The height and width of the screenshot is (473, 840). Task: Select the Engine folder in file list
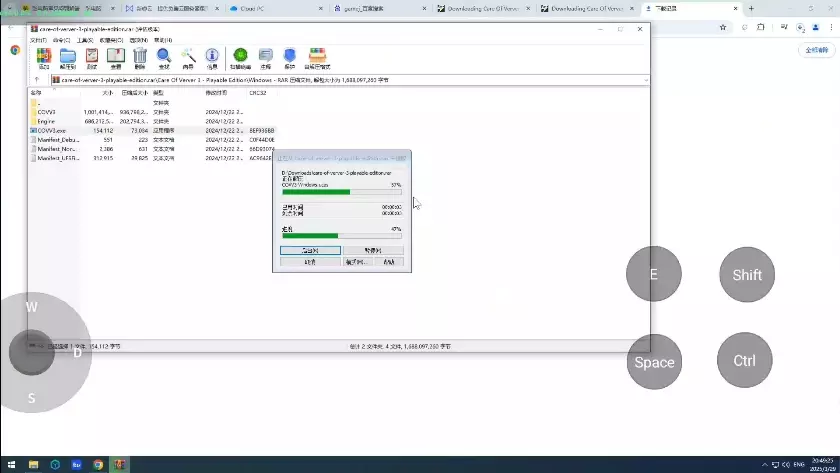click(46, 122)
